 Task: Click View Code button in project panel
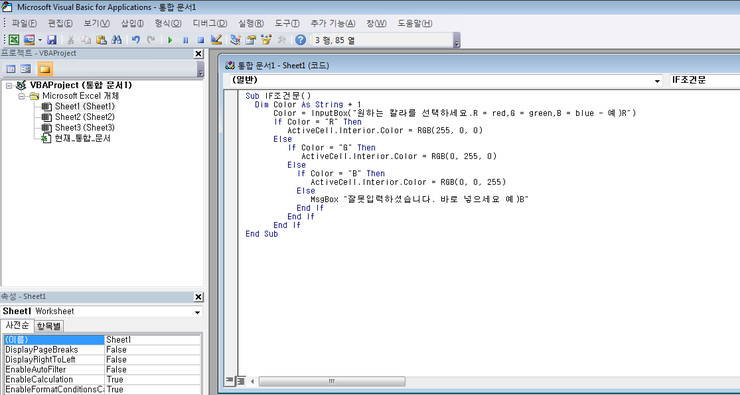click(10, 69)
